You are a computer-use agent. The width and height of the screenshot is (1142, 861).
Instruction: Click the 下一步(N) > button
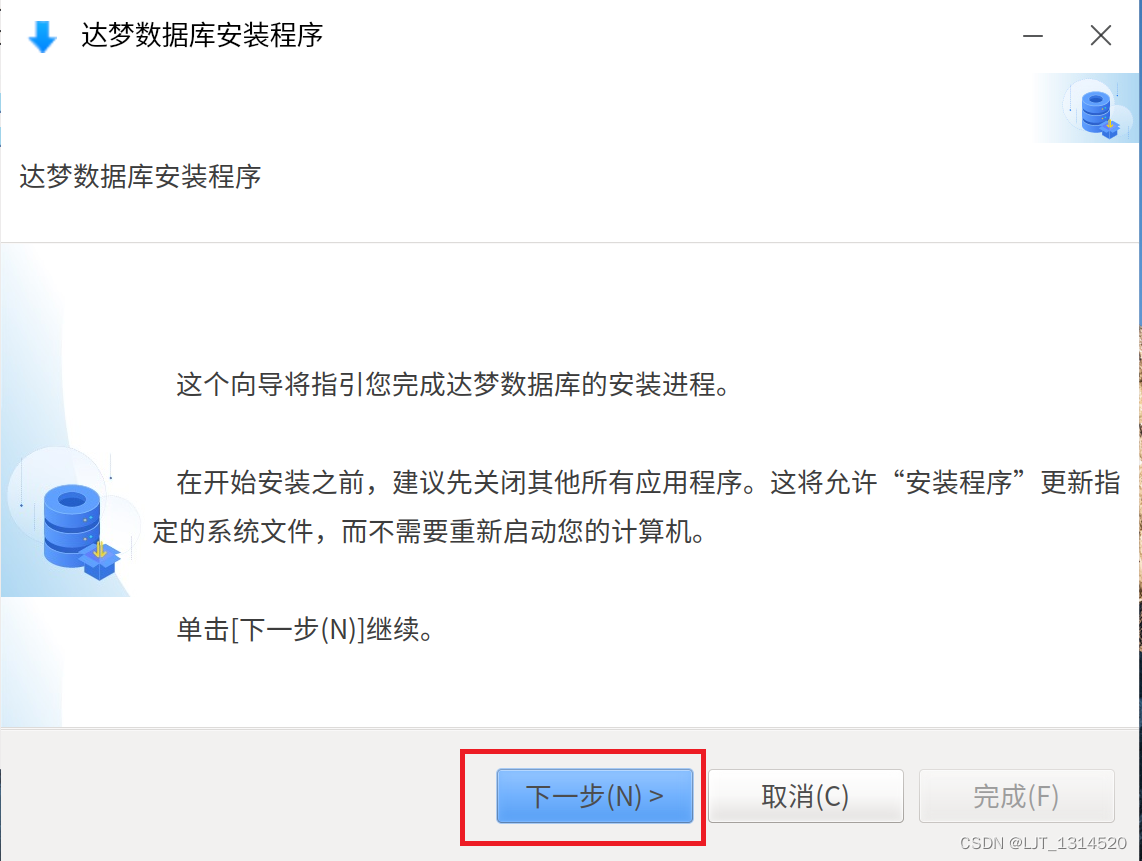coord(594,796)
